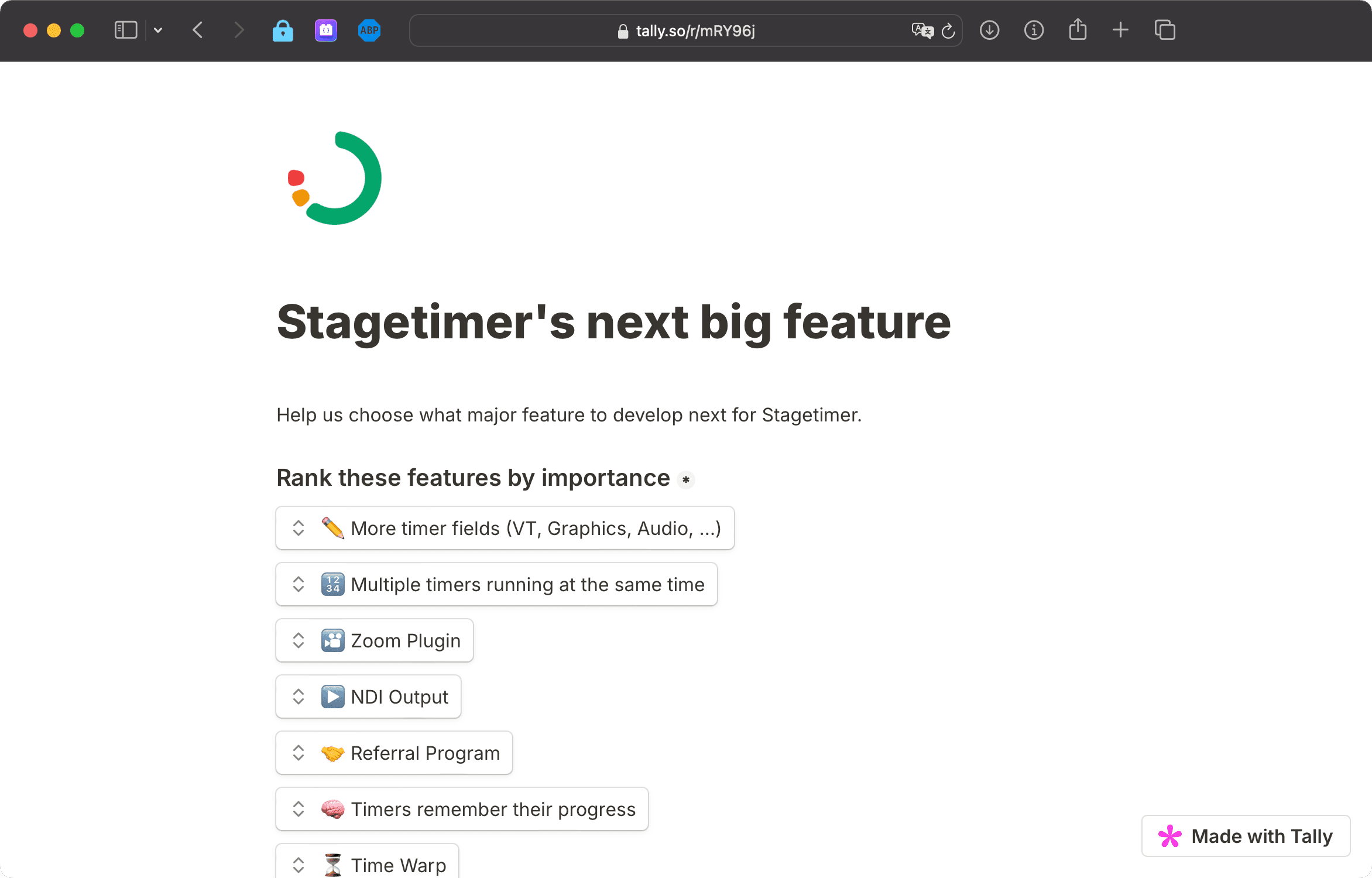Click the camera emoji on Zoom Plugin
Viewport: 1372px width, 878px height.
click(333, 640)
